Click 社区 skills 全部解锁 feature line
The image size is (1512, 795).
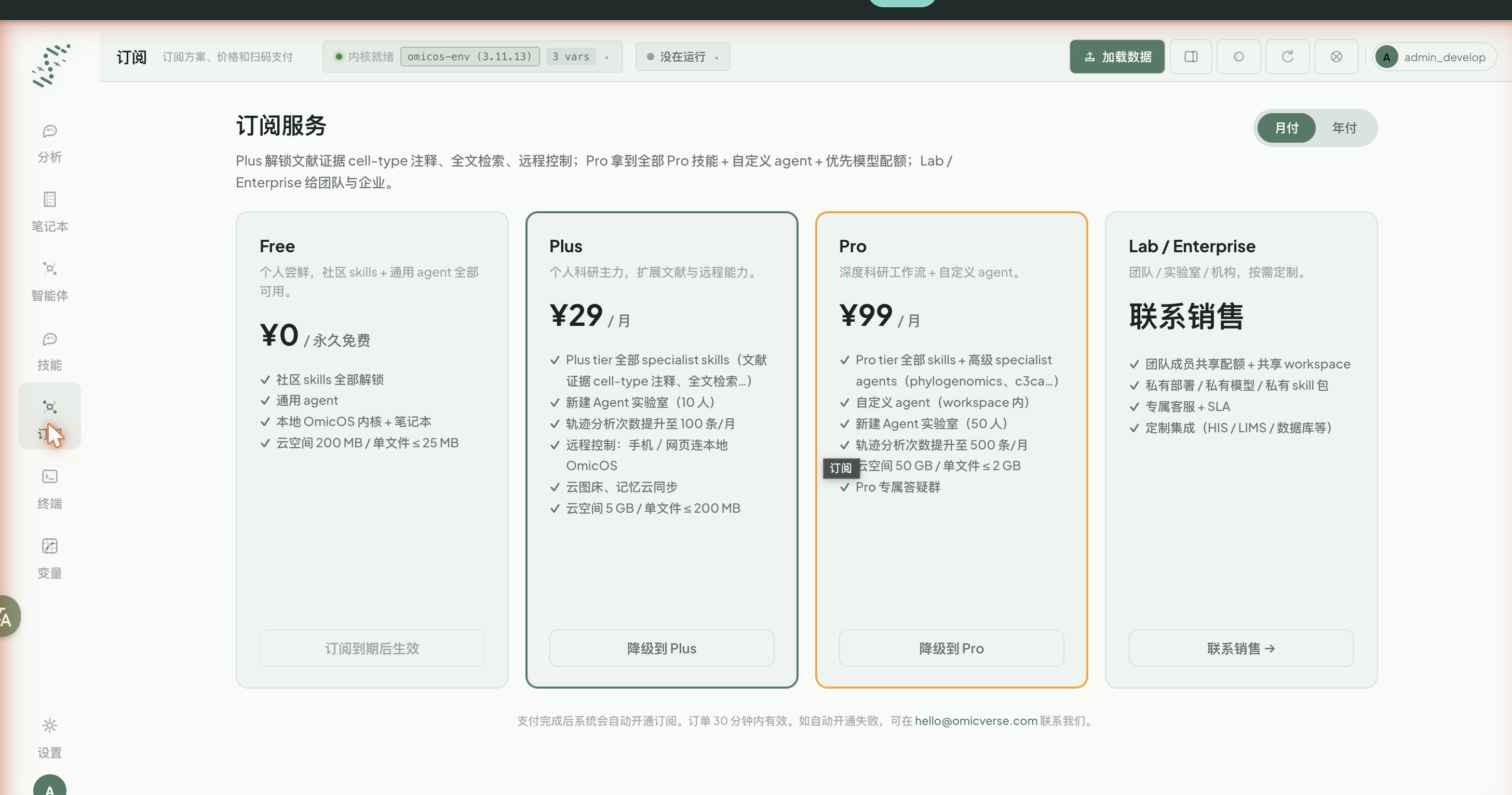pos(330,380)
